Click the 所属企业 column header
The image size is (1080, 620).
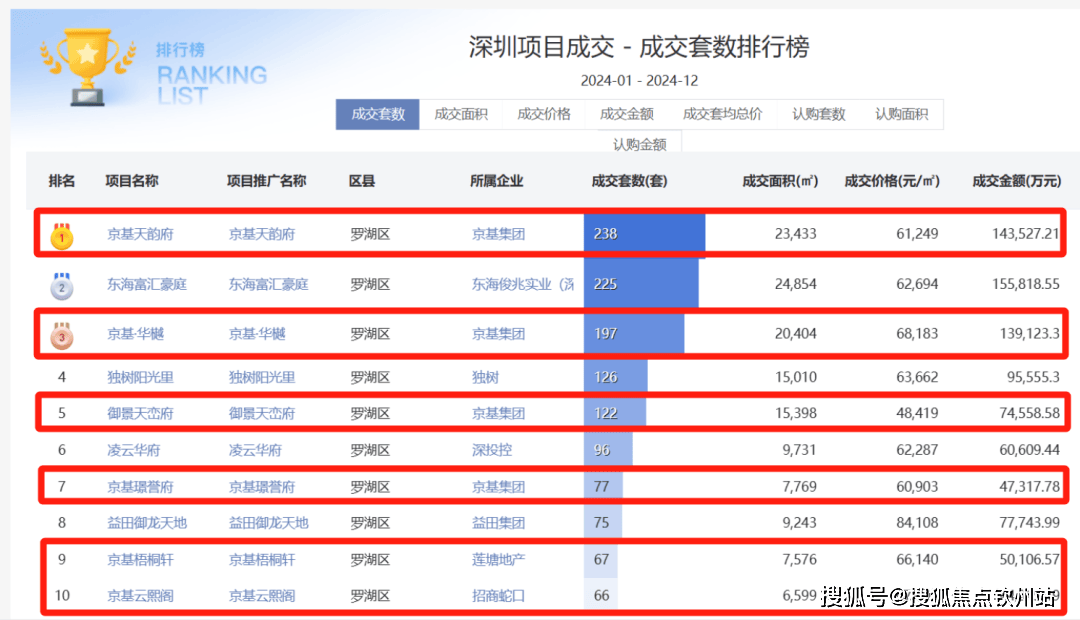(x=497, y=181)
